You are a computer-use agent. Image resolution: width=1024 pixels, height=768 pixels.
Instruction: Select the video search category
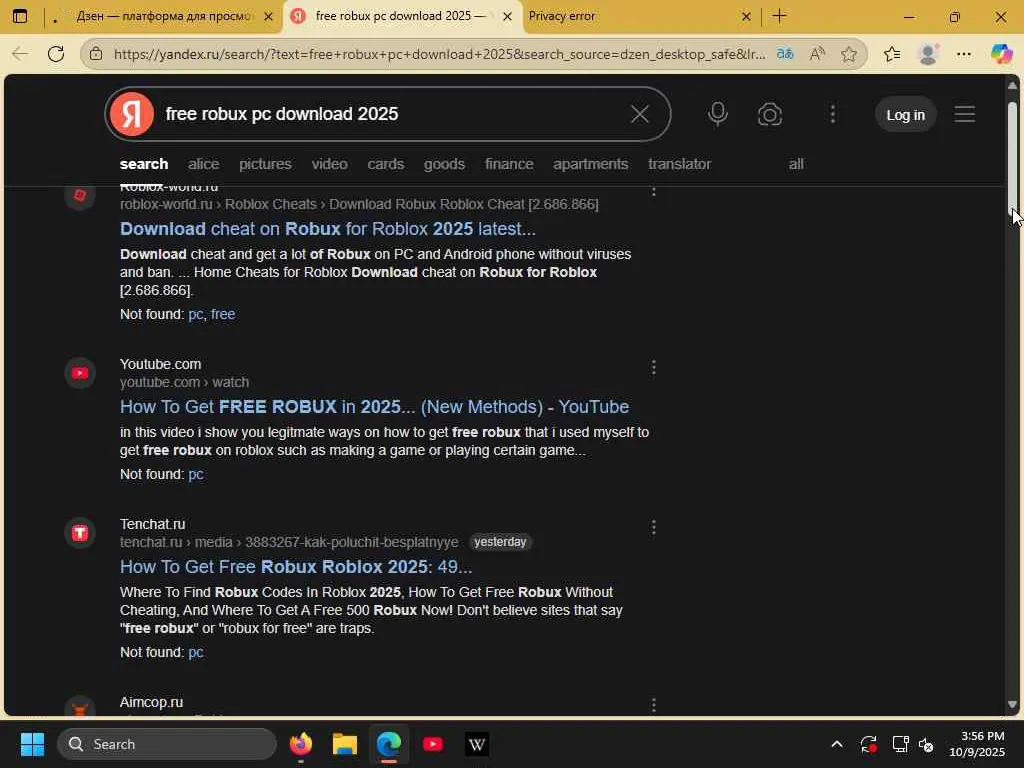pos(330,164)
